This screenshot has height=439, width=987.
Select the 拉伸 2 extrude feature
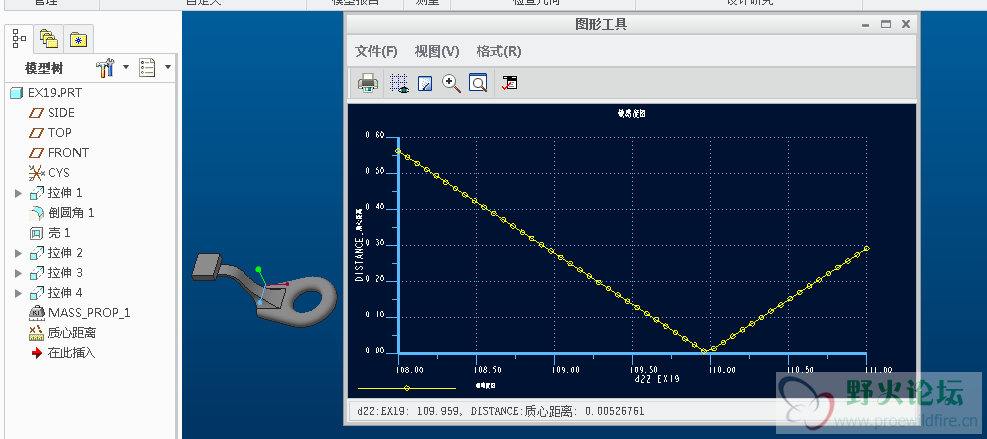pyautogui.click(x=65, y=253)
